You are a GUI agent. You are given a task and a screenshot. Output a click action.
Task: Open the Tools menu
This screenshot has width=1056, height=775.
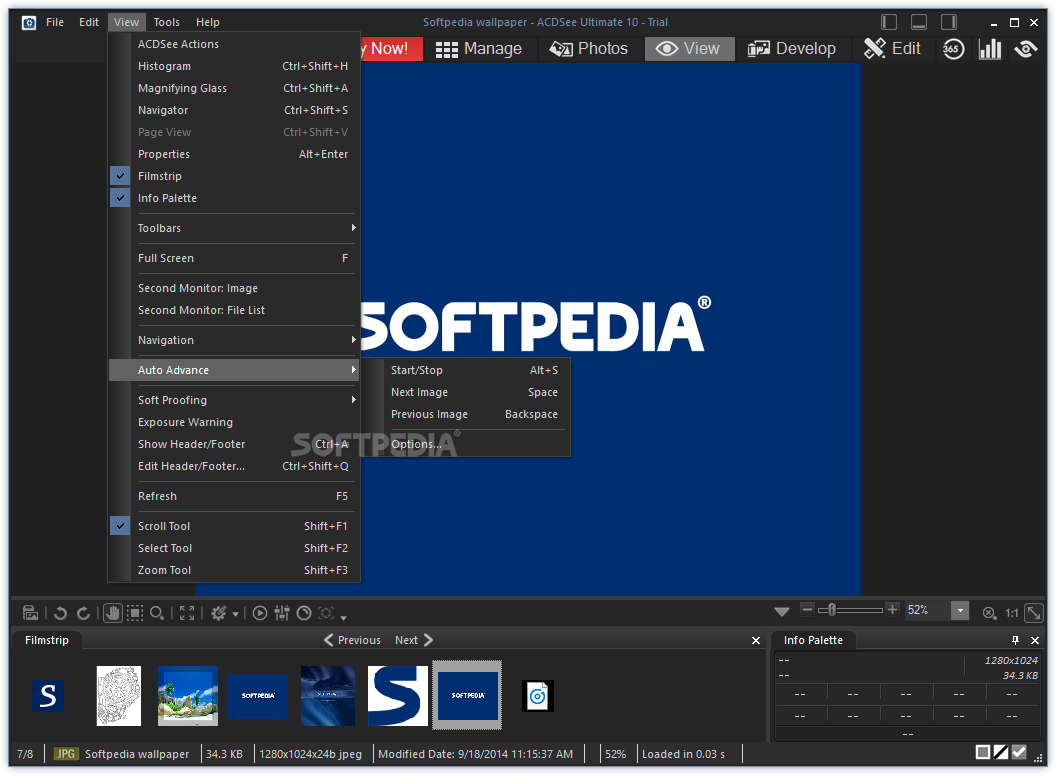pyautogui.click(x=166, y=22)
